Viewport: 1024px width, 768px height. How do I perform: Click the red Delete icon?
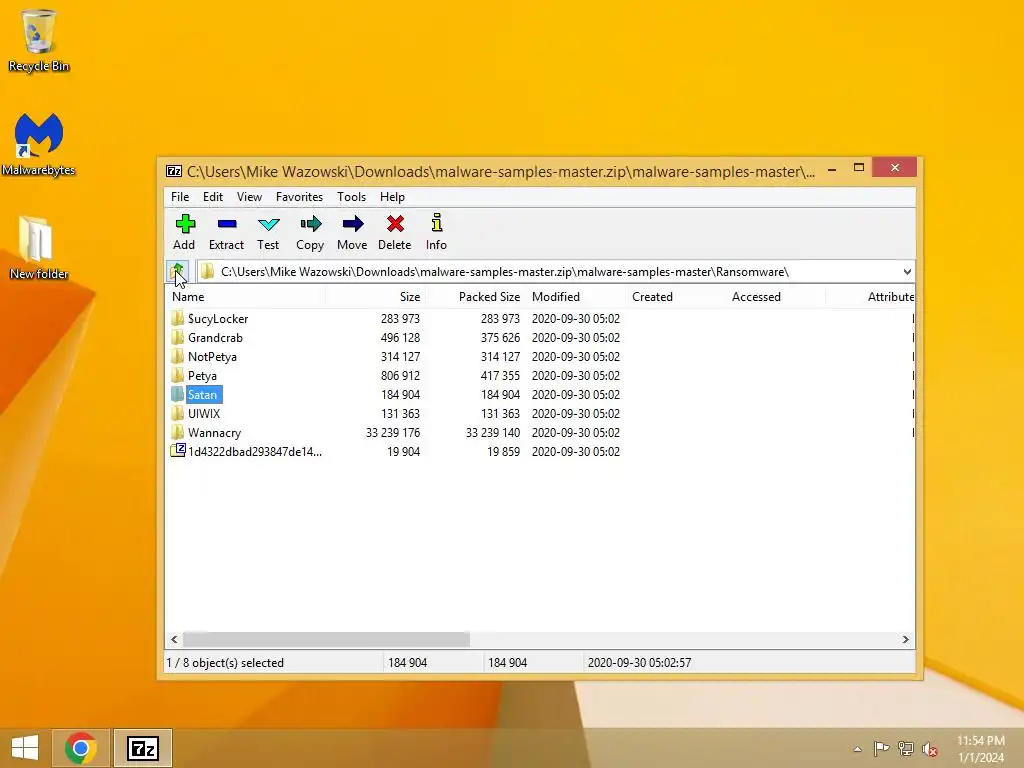(394, 225)
